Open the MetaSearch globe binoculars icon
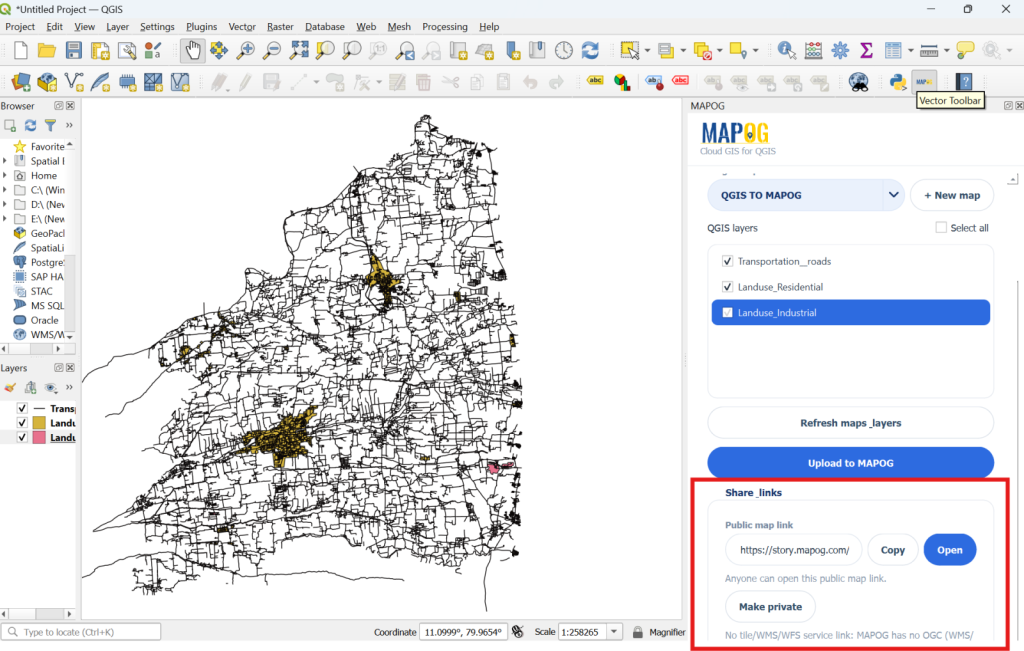 [x=858, y=82]
